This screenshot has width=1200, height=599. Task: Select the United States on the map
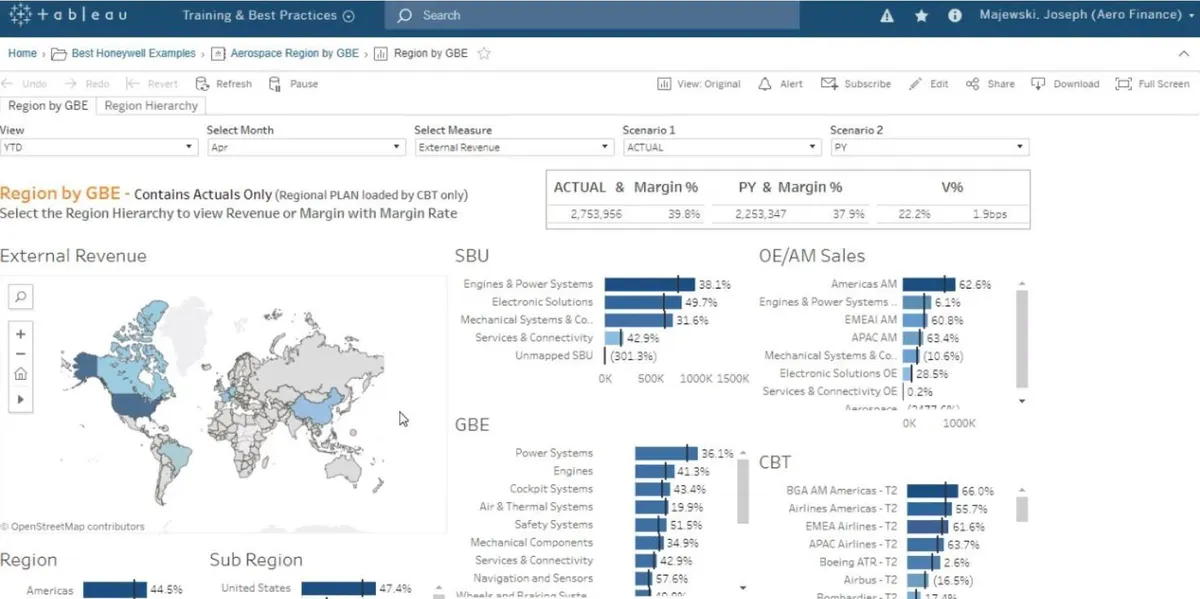click(x=135, y=403)
